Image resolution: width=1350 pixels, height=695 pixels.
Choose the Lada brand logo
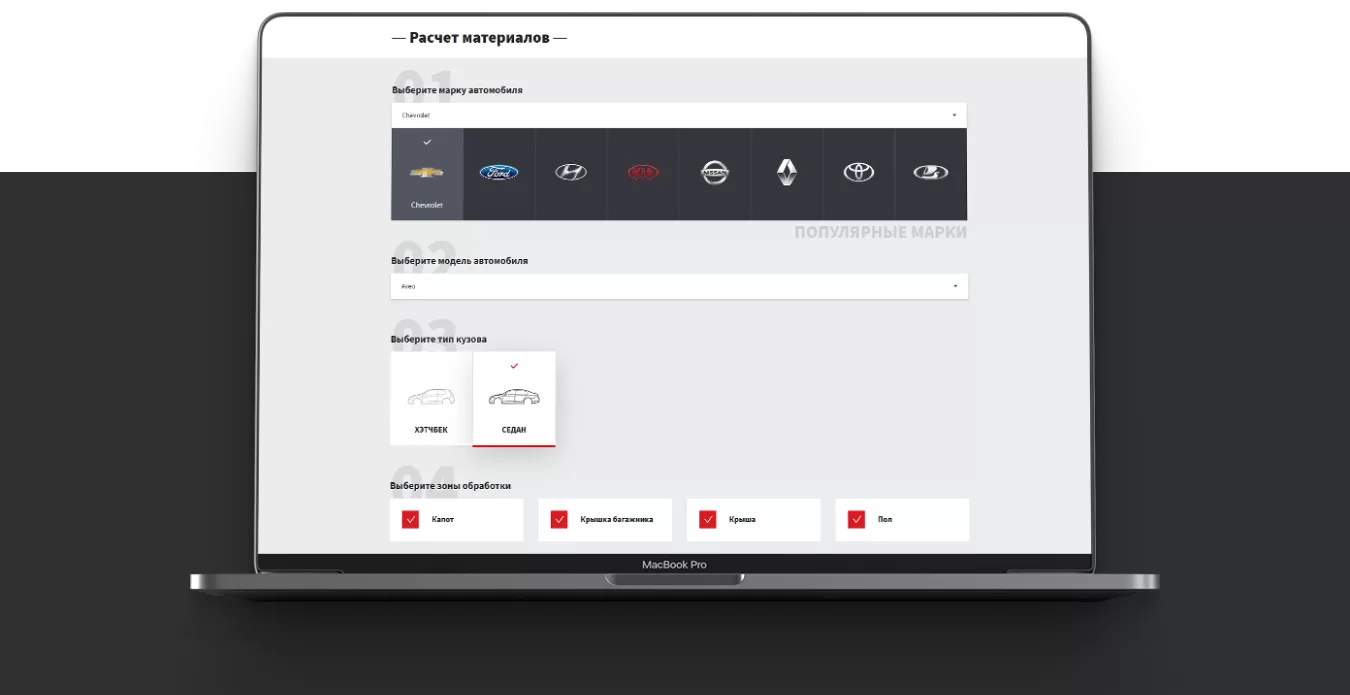(x=931, y=173)
